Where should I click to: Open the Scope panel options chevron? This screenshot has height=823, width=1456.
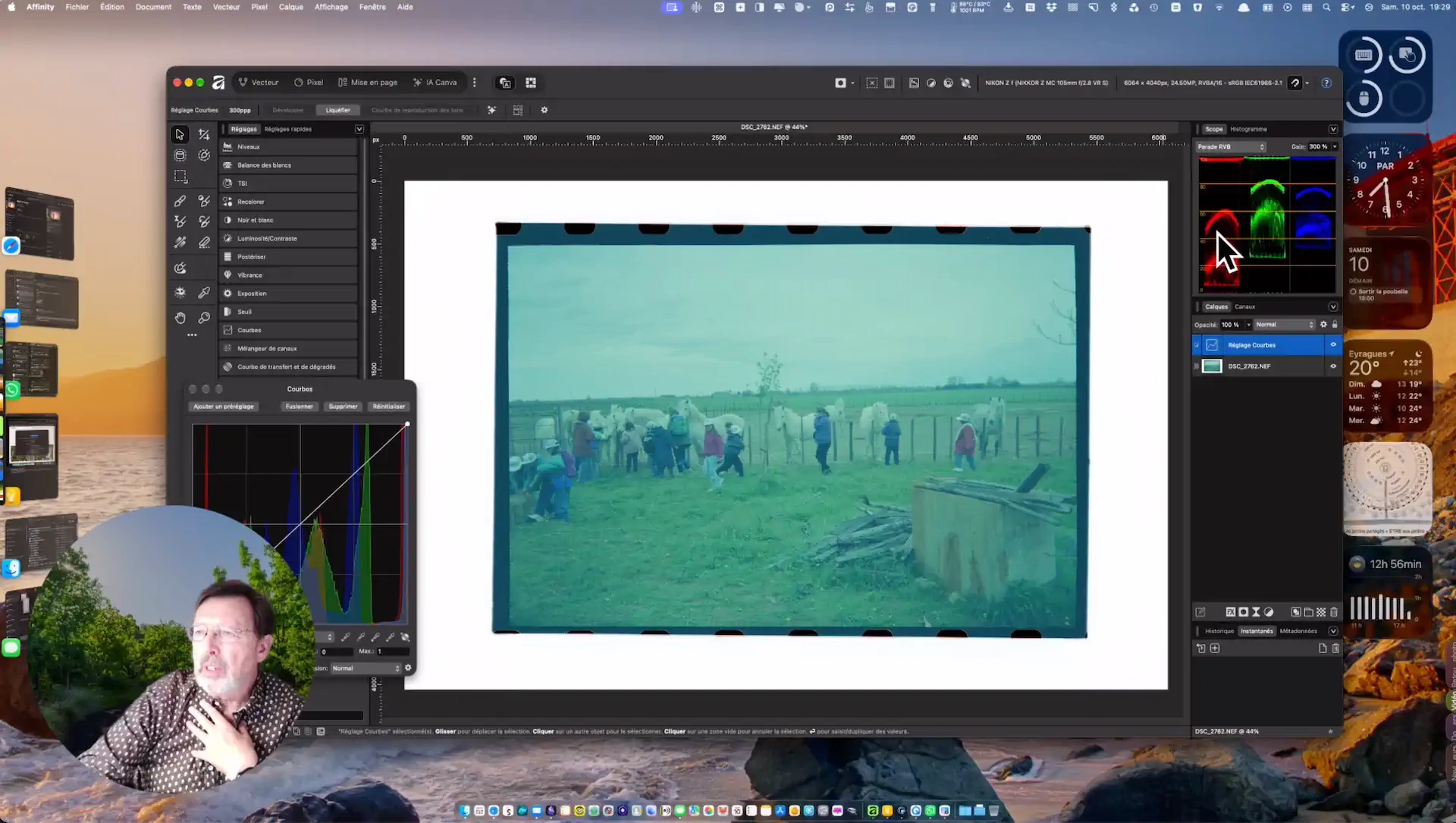click(x=1333, y=129)
